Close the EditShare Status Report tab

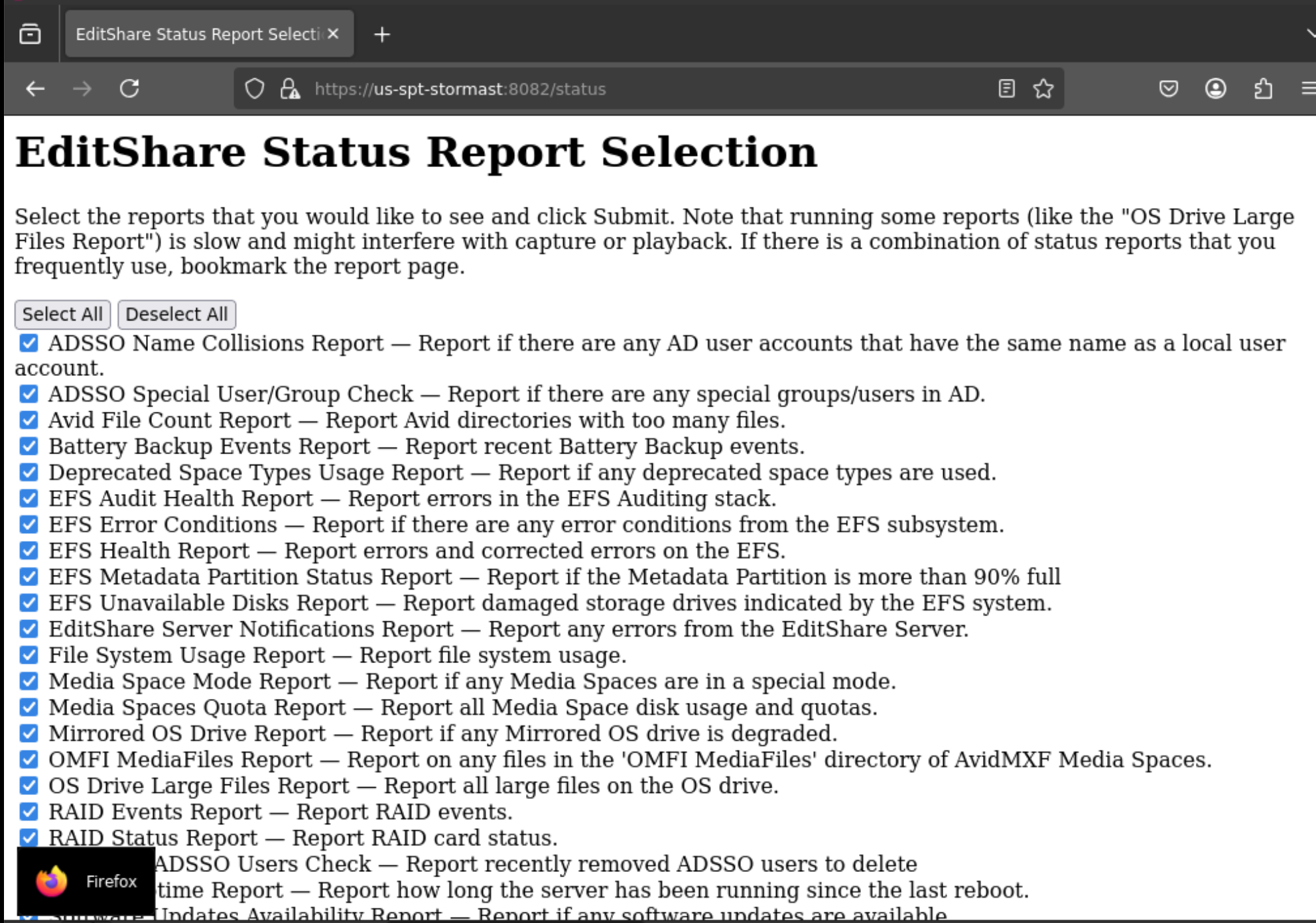334,34
